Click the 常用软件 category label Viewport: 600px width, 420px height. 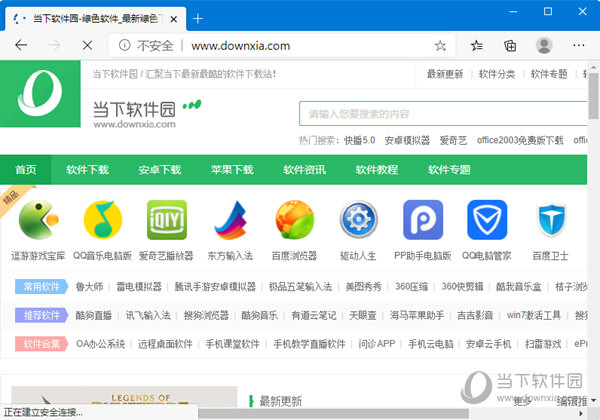[x=41, y=287]
